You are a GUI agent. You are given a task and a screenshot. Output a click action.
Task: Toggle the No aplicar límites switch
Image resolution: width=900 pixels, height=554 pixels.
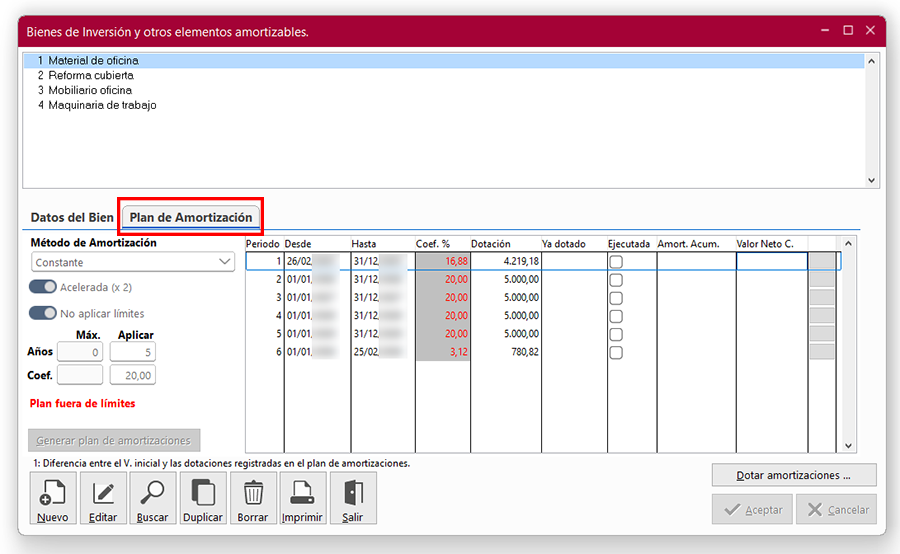43,313
